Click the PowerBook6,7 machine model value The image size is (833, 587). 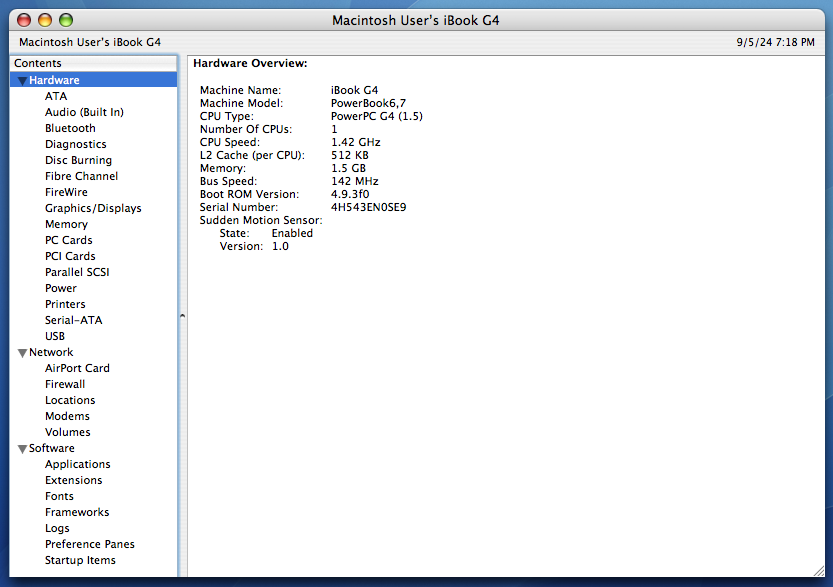tap(368, 103)
